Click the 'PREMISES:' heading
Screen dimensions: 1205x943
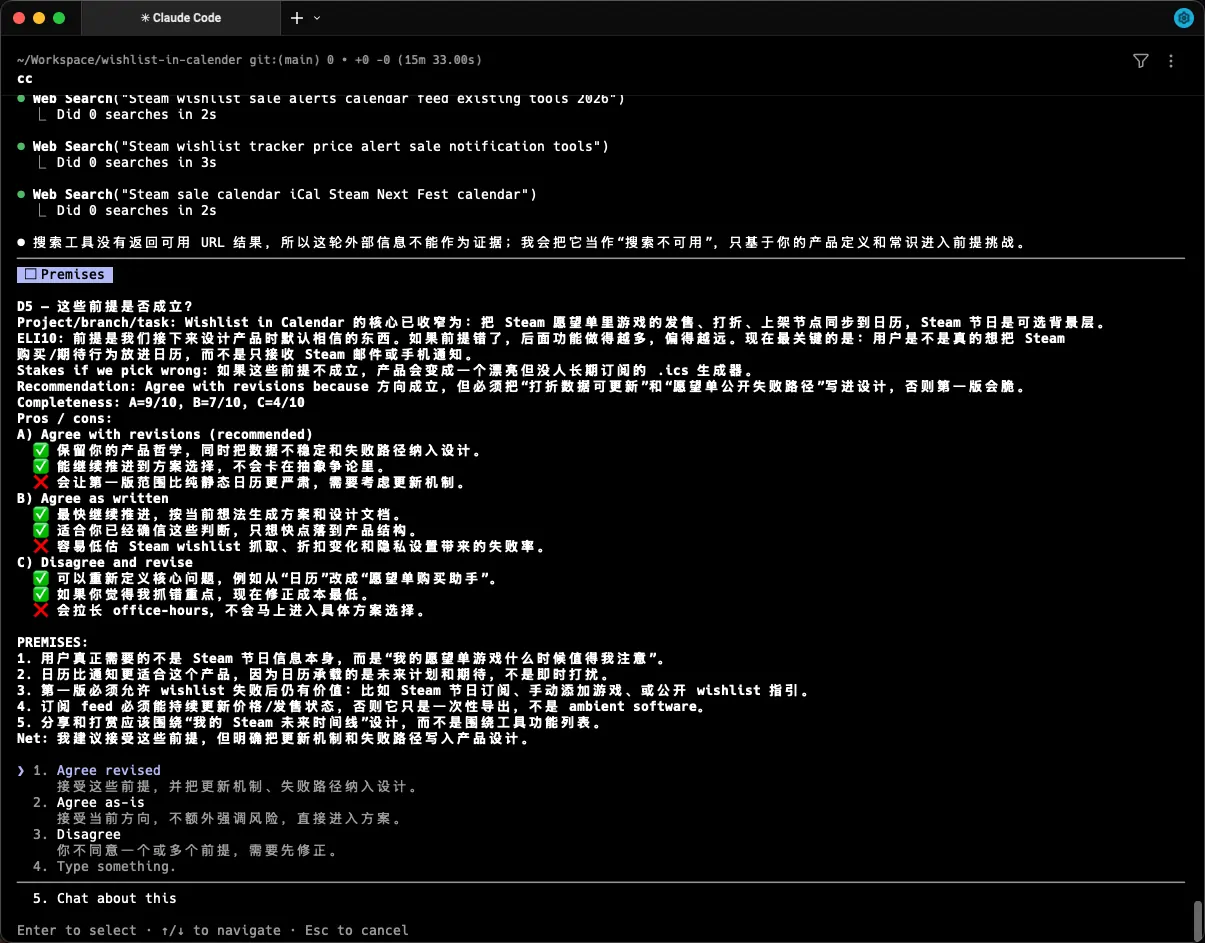[53, 642]
